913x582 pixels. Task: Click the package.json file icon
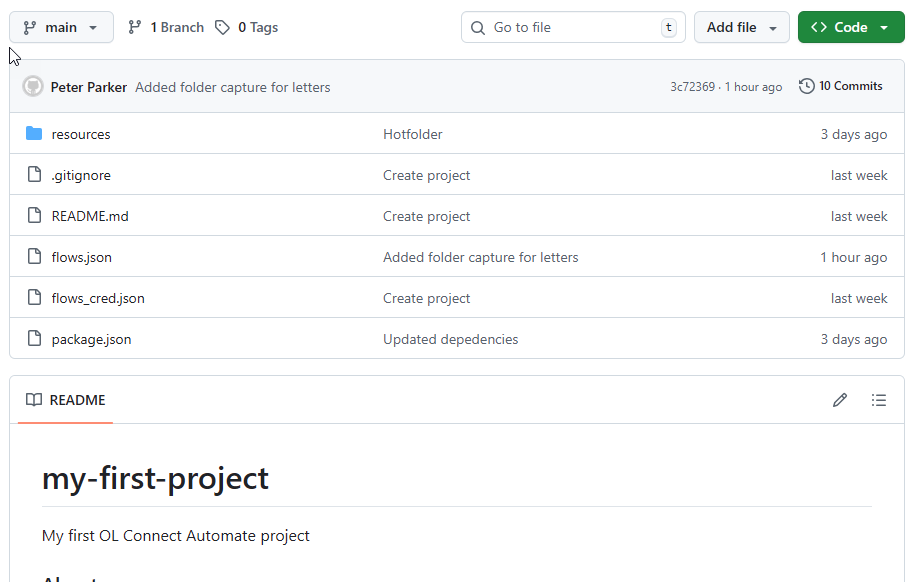[x=34, y=339]
